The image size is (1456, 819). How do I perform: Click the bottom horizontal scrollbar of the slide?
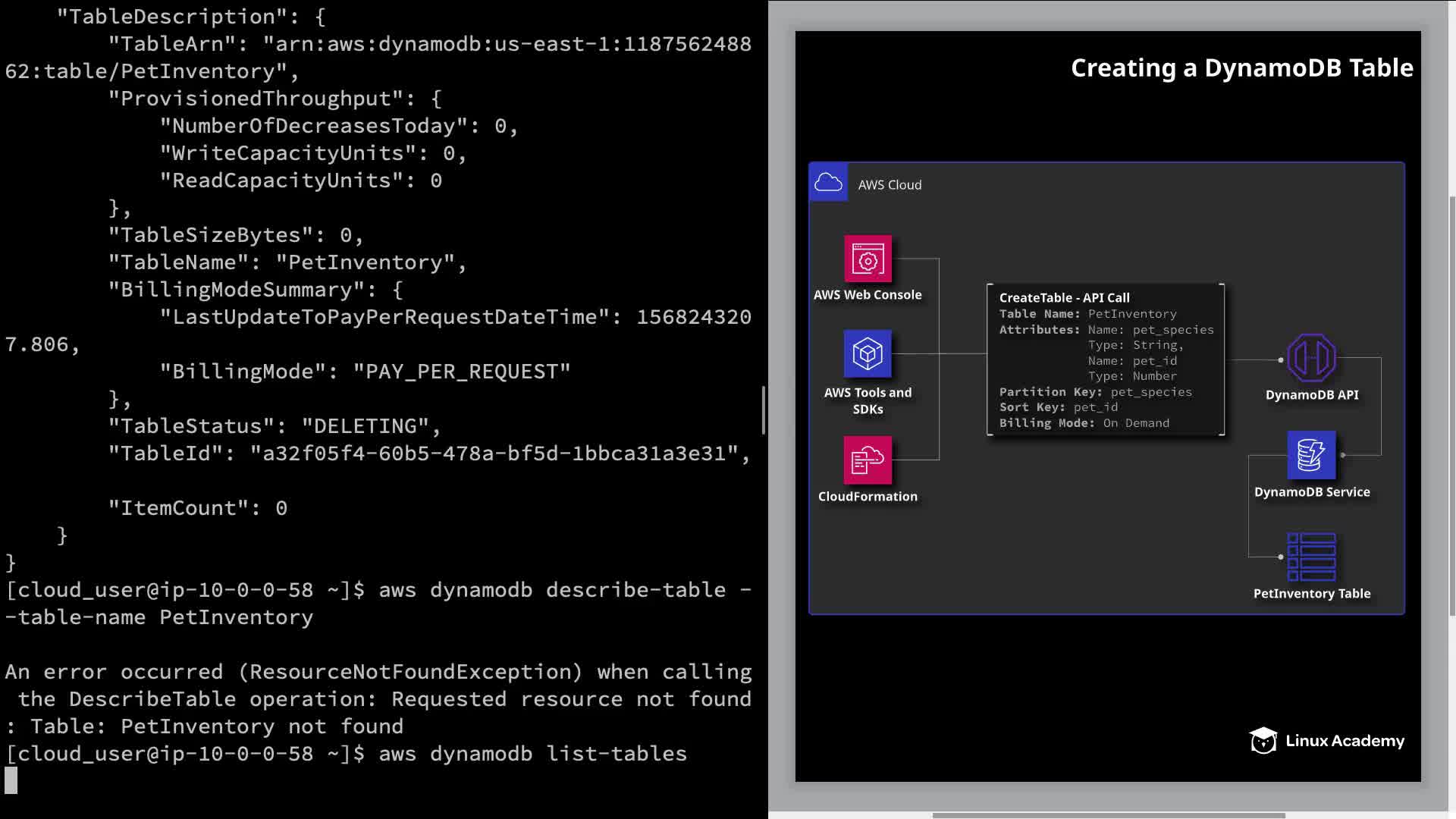(1108, 815)
